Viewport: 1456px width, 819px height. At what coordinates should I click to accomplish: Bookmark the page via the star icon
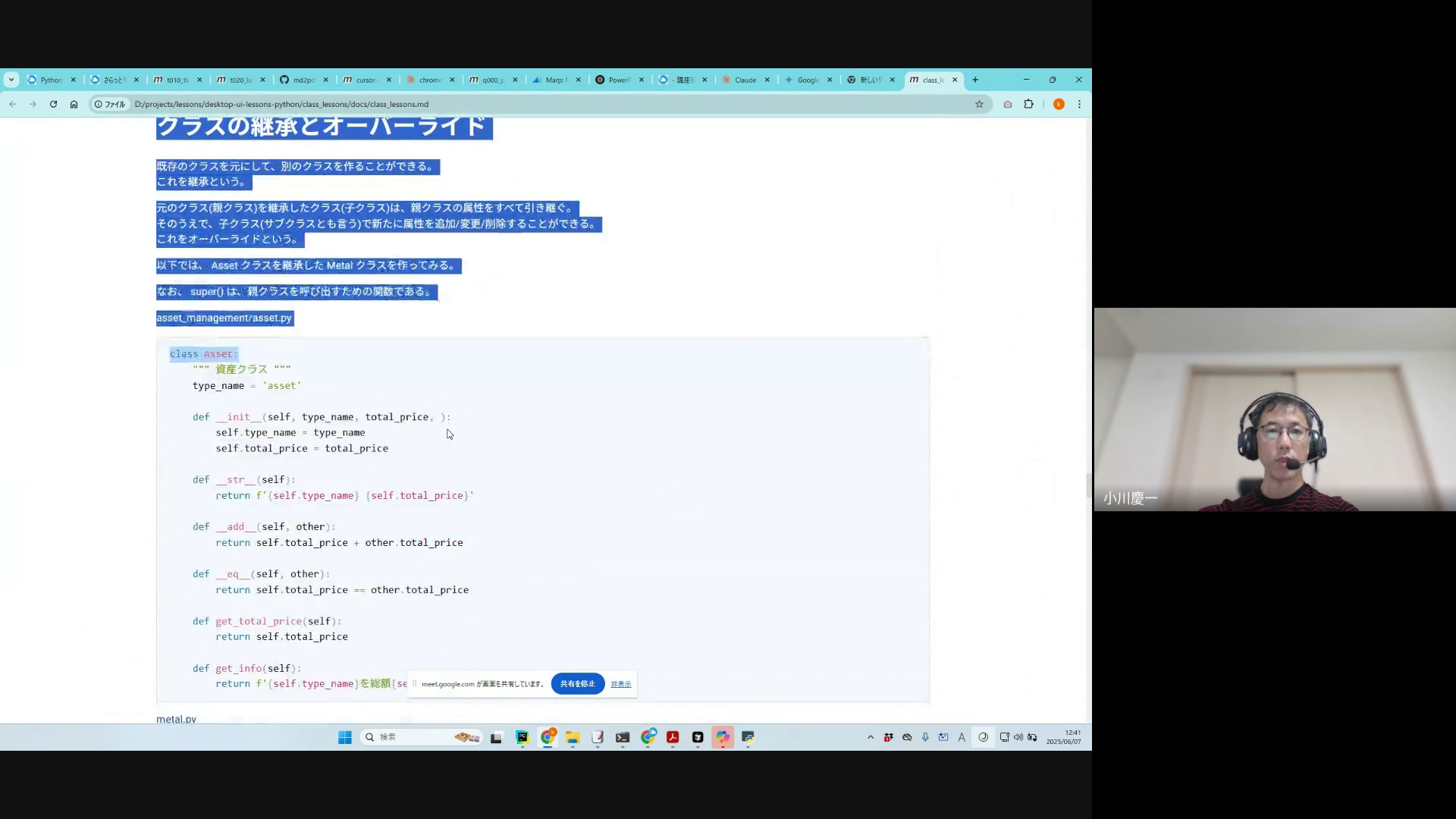click(980, 104)
